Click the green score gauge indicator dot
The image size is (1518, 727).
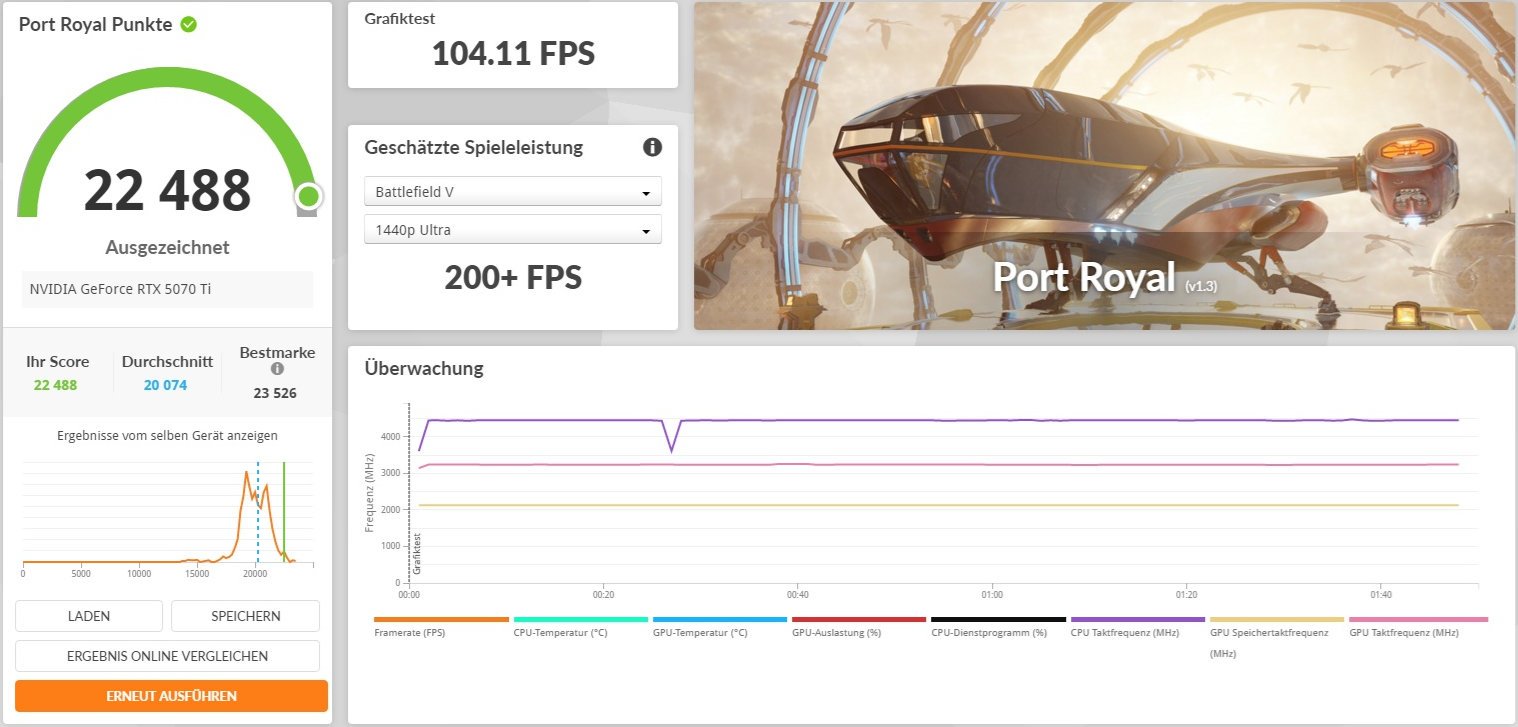coord(308,195)
